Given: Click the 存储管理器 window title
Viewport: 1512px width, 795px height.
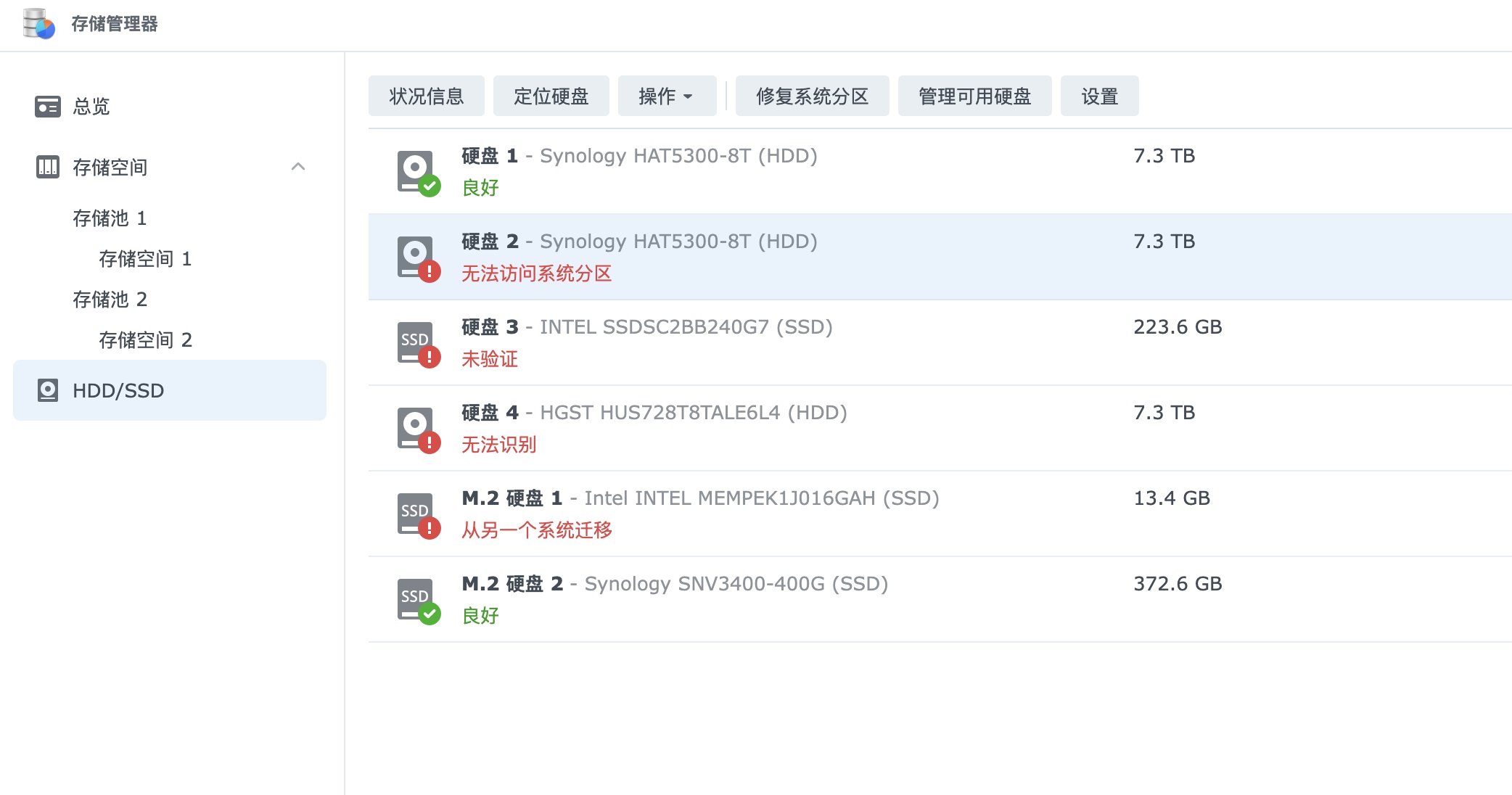Looking at the screenshot, I should [x=115, y=24].
